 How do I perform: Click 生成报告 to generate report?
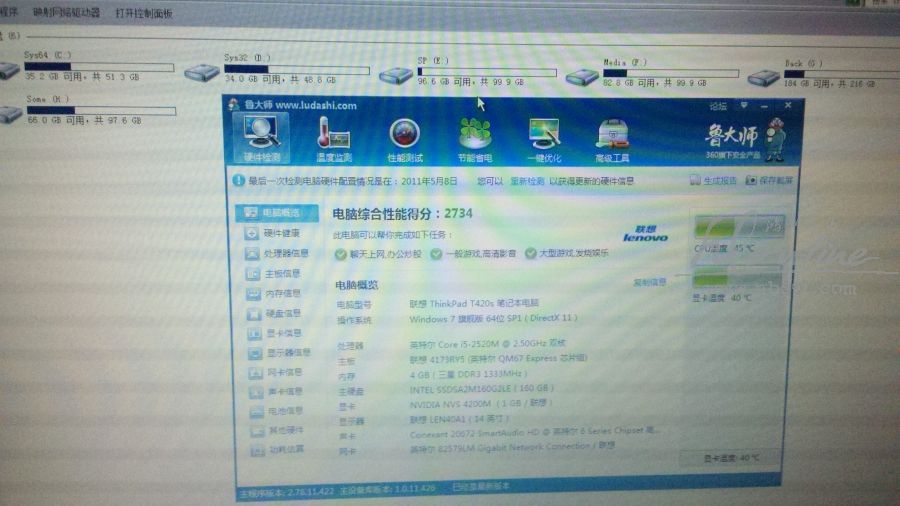(x=713, y=180)
